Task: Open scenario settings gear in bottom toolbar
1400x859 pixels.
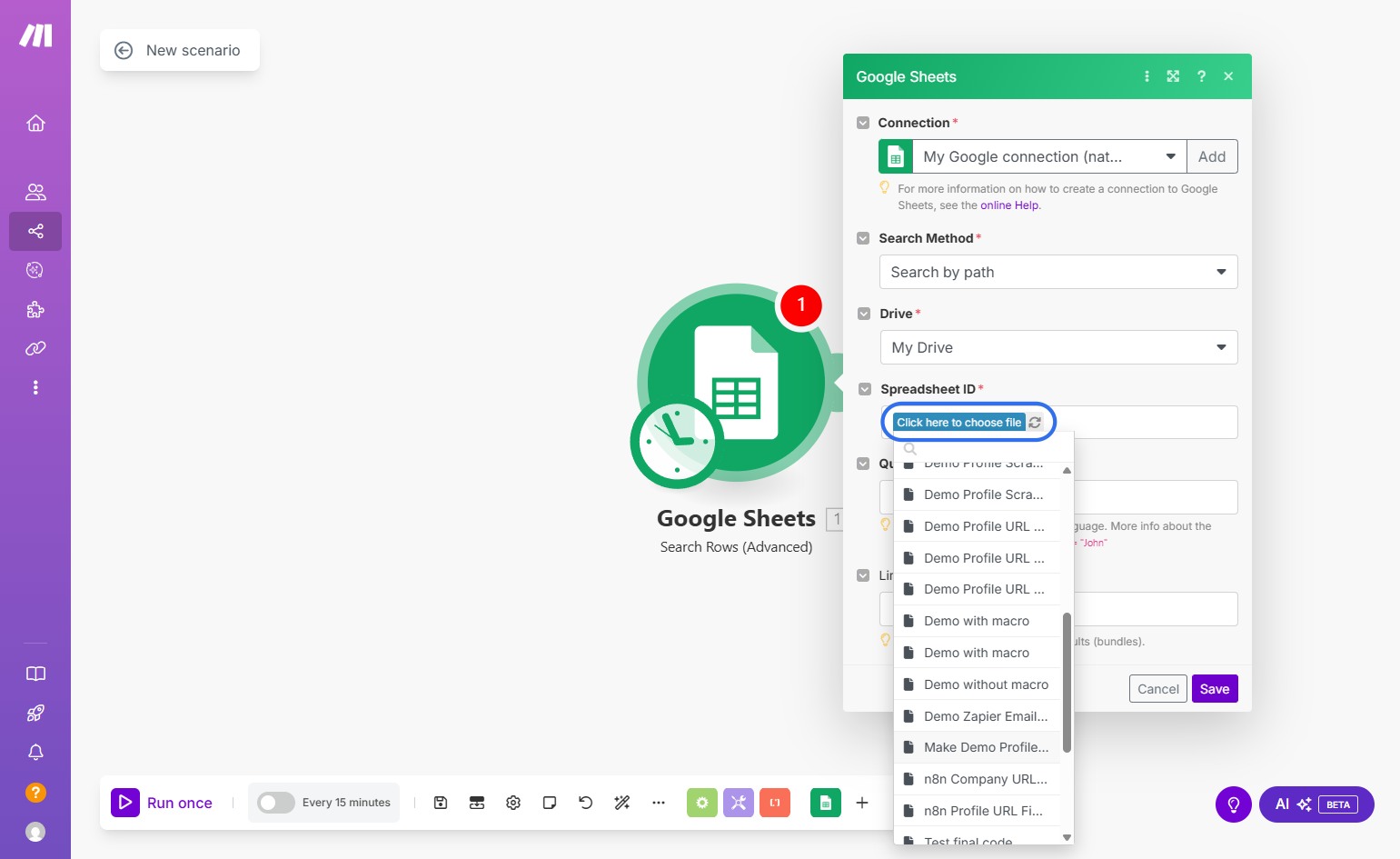Action: [513, 803]
